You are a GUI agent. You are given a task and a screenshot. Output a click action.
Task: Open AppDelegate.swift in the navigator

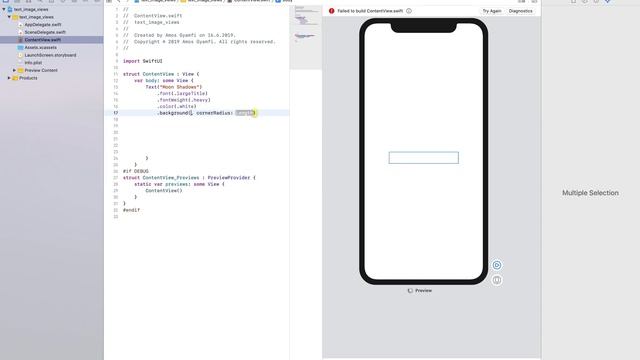(42, 24)
